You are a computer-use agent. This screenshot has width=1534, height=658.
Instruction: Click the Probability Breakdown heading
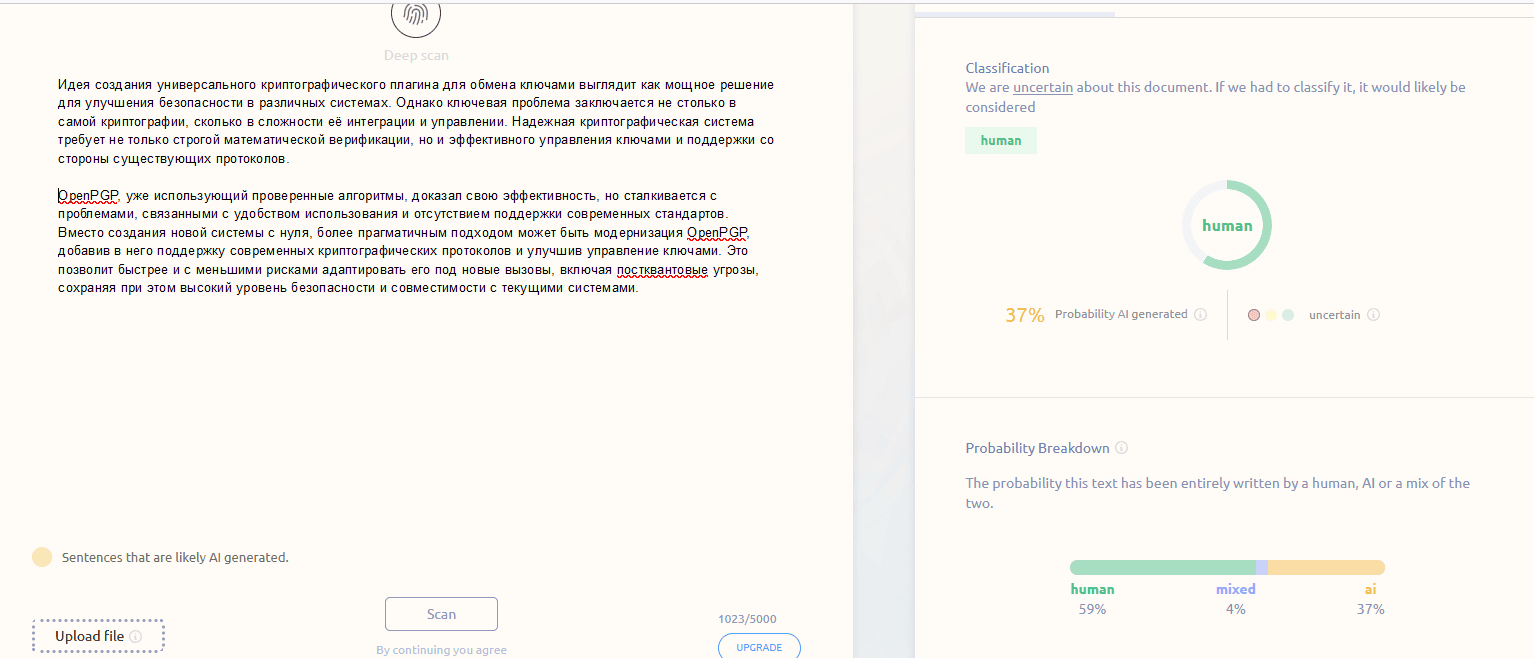click(x=1037, y=448)
